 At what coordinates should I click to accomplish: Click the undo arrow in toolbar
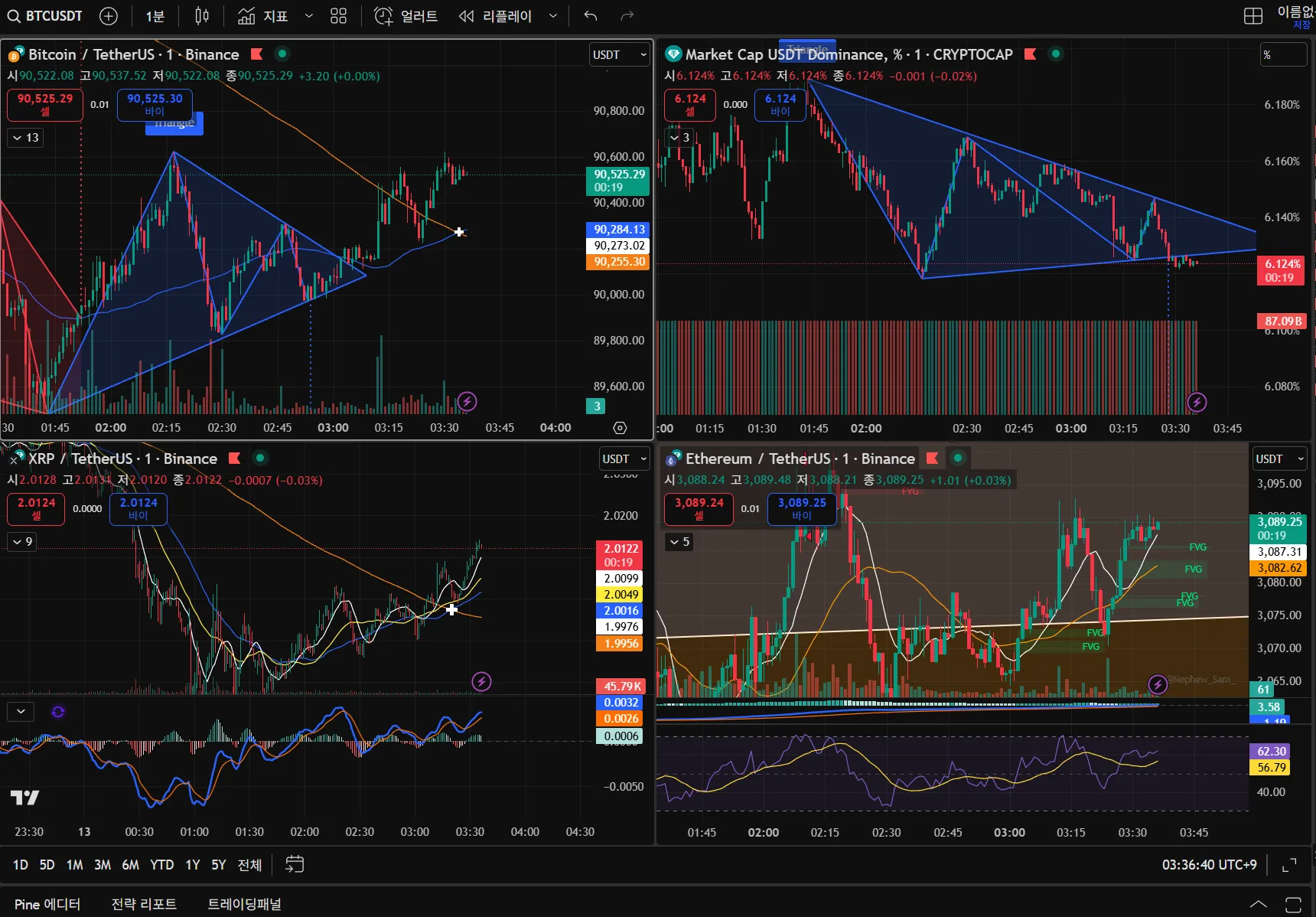point(590,16)
